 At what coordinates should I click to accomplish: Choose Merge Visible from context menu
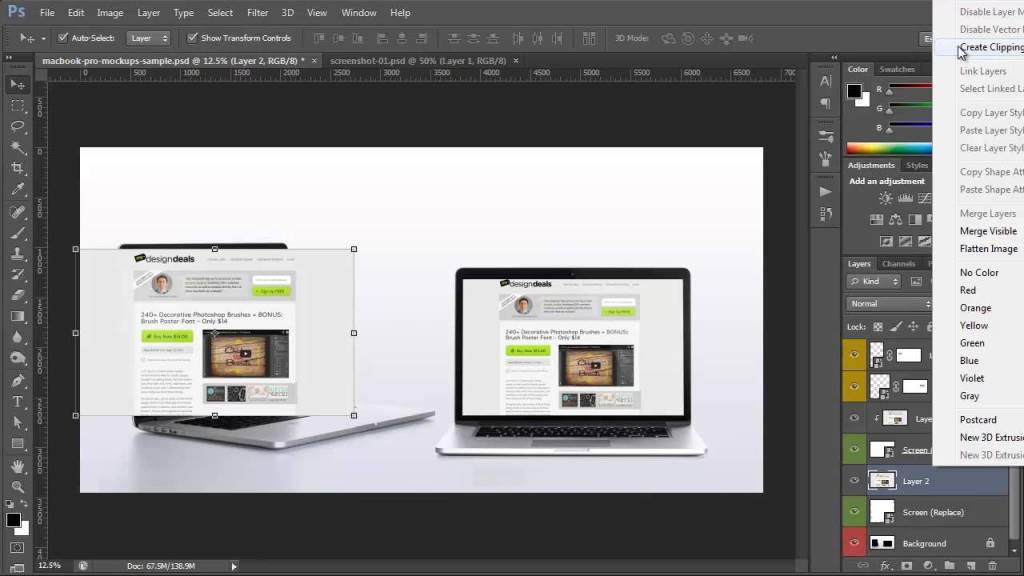988,231
